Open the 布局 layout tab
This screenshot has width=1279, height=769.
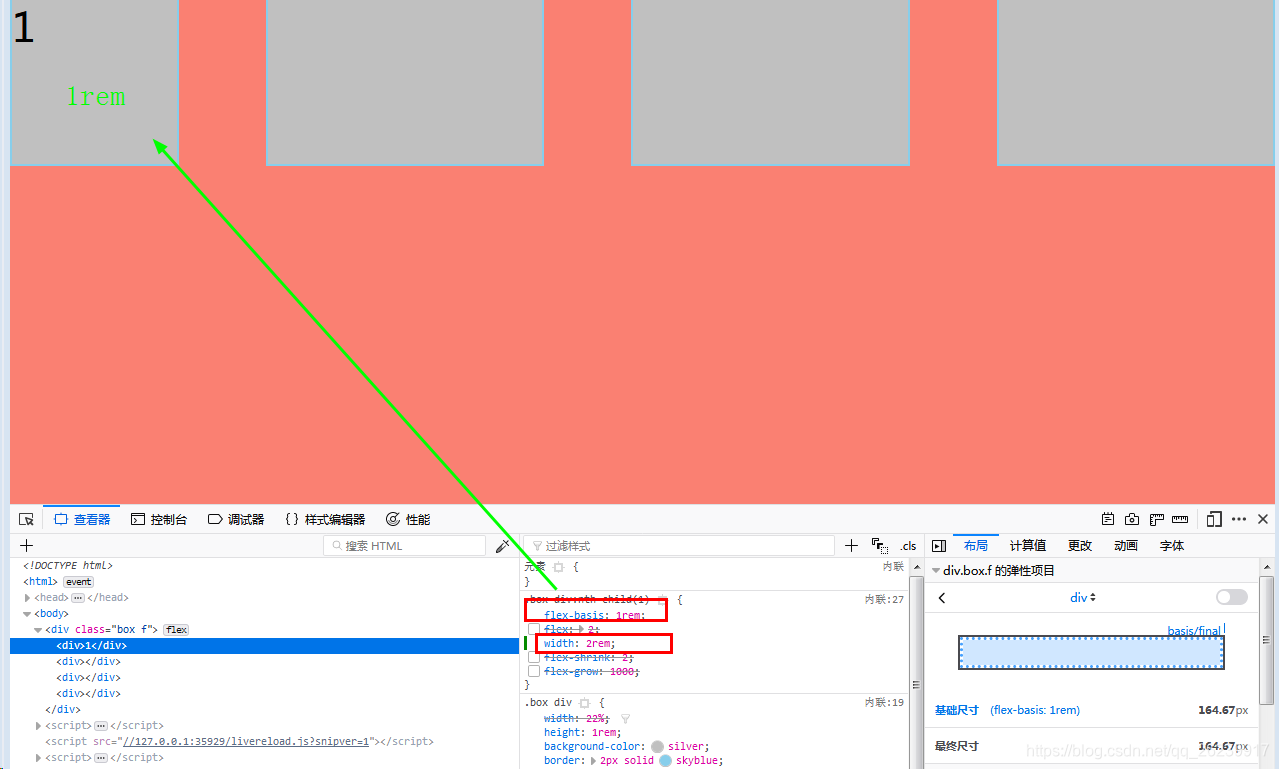point(976,546)
